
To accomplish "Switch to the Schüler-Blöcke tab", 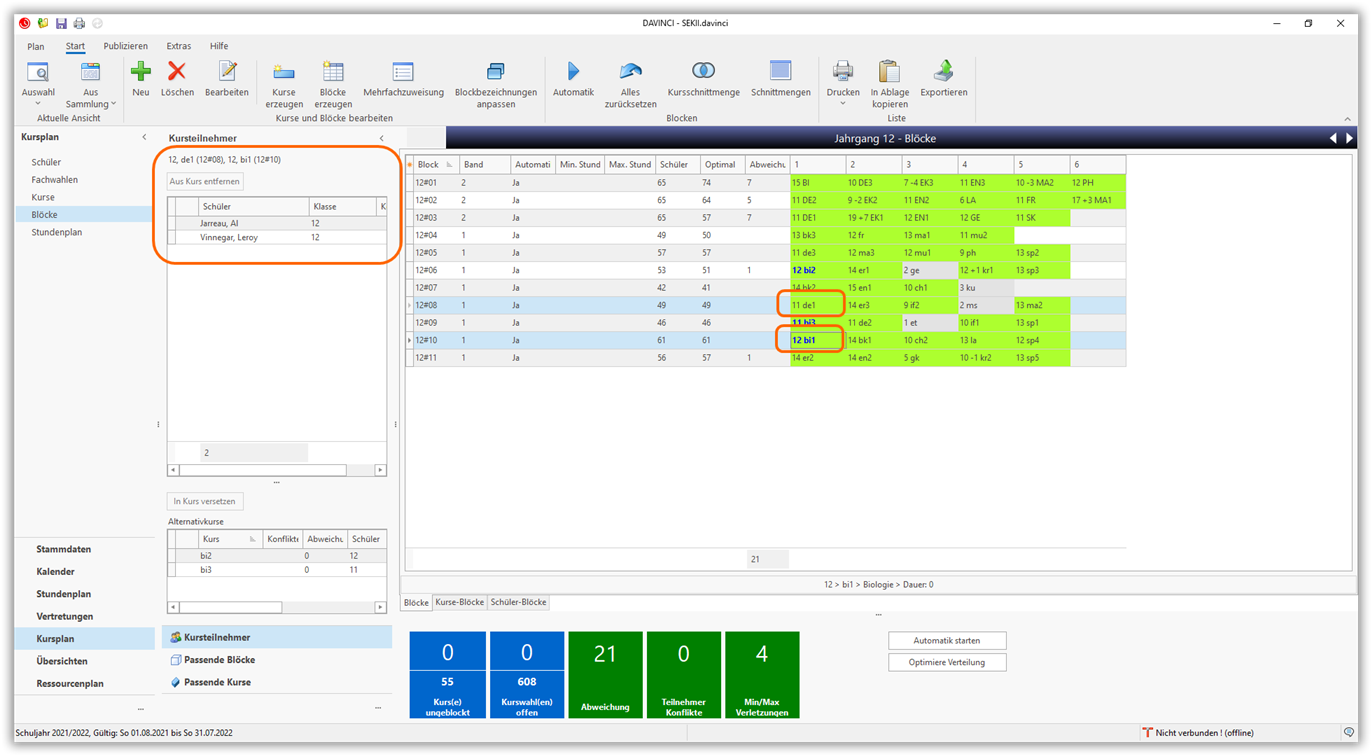I will point(518,603).
